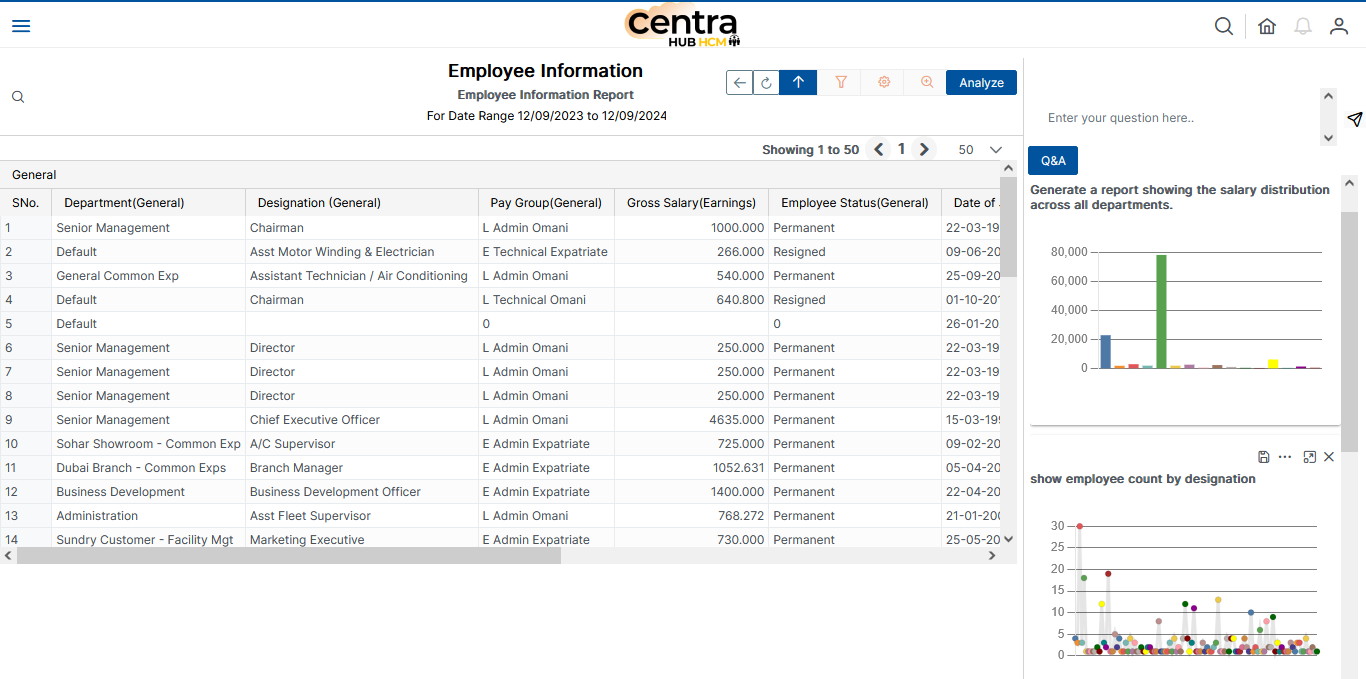Click the red point at 30 in designation chart

(x=1079, y=526)
